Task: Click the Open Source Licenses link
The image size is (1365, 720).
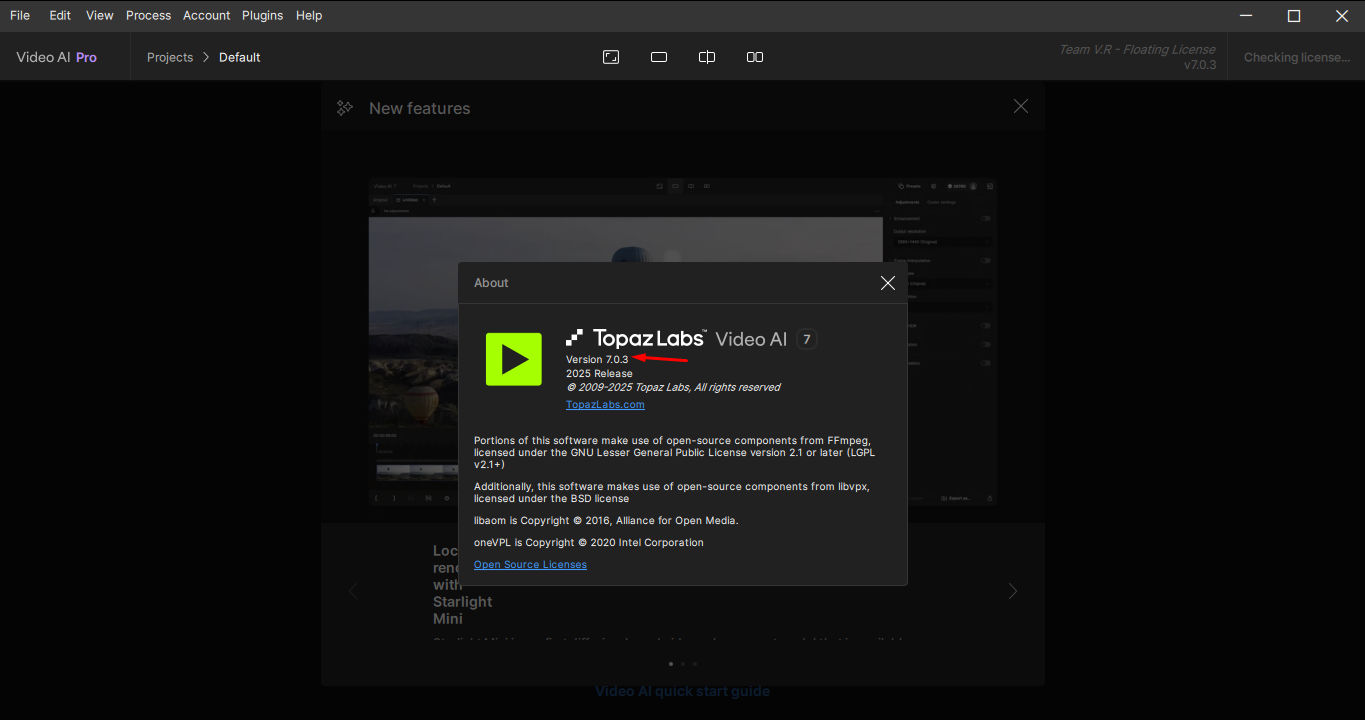Action: coord(530,564)
